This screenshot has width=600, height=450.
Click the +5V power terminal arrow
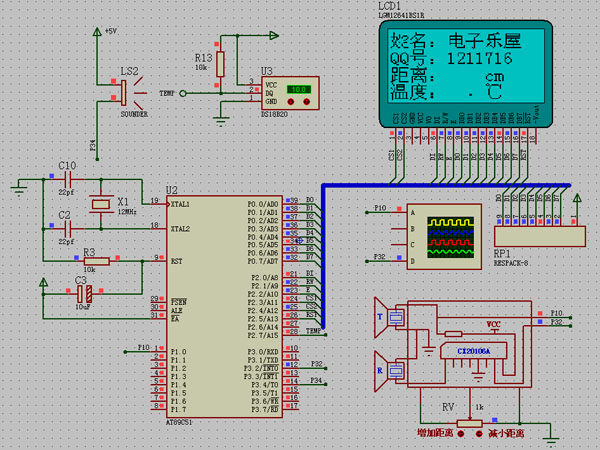(x=97, y=31)
